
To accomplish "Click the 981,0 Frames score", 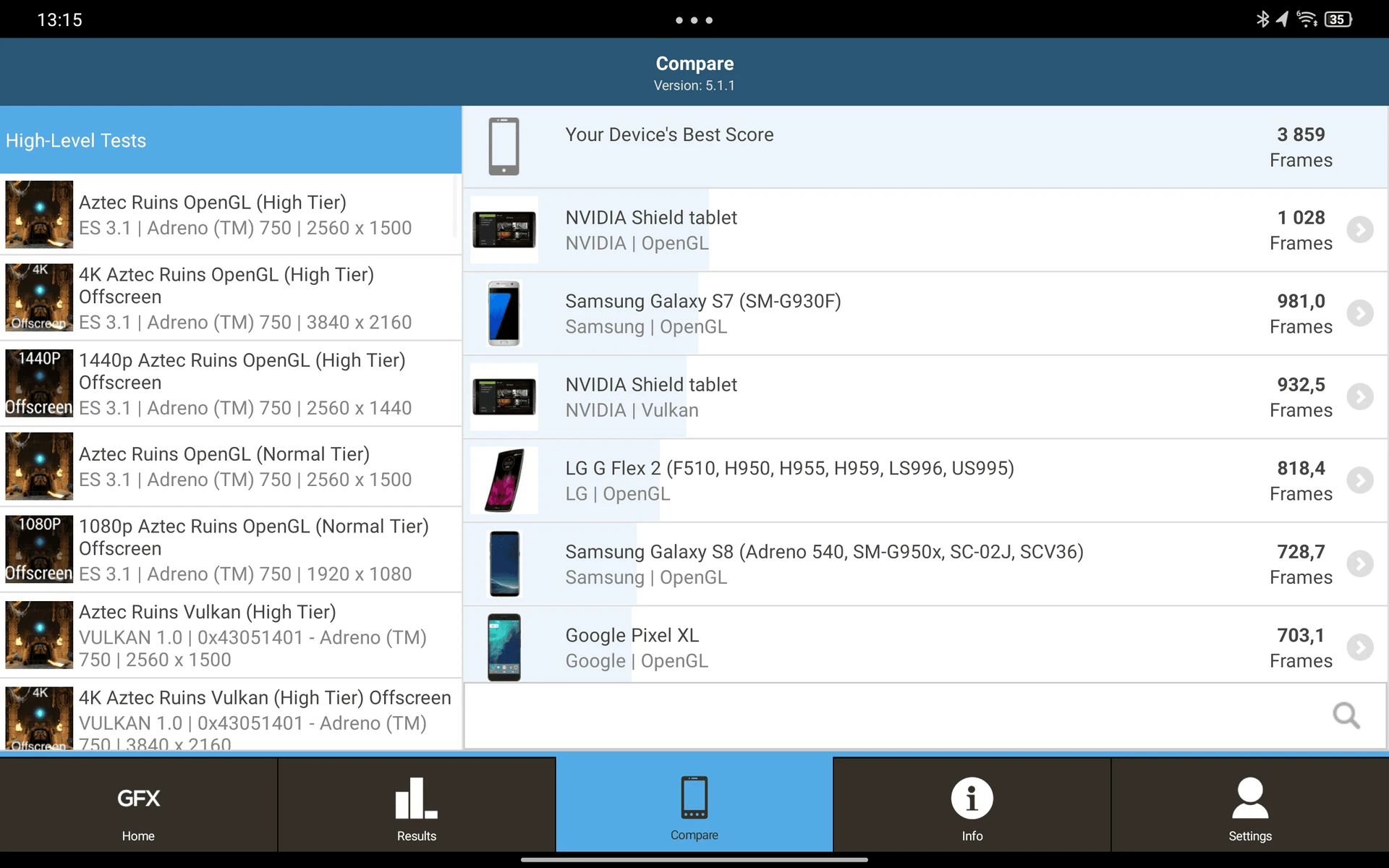I will (1301, 314).
